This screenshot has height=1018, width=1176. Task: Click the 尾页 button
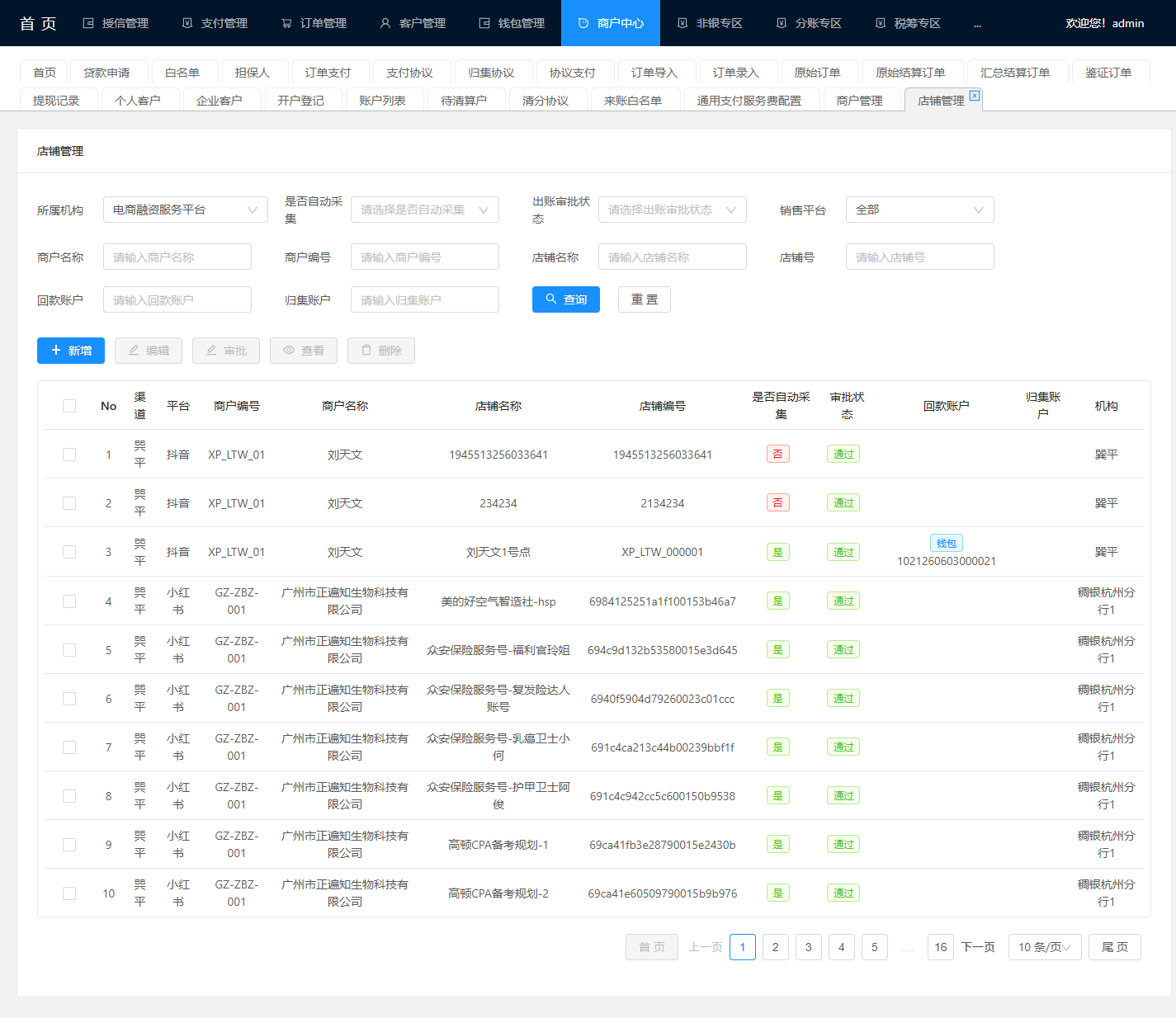point(1115,947)
